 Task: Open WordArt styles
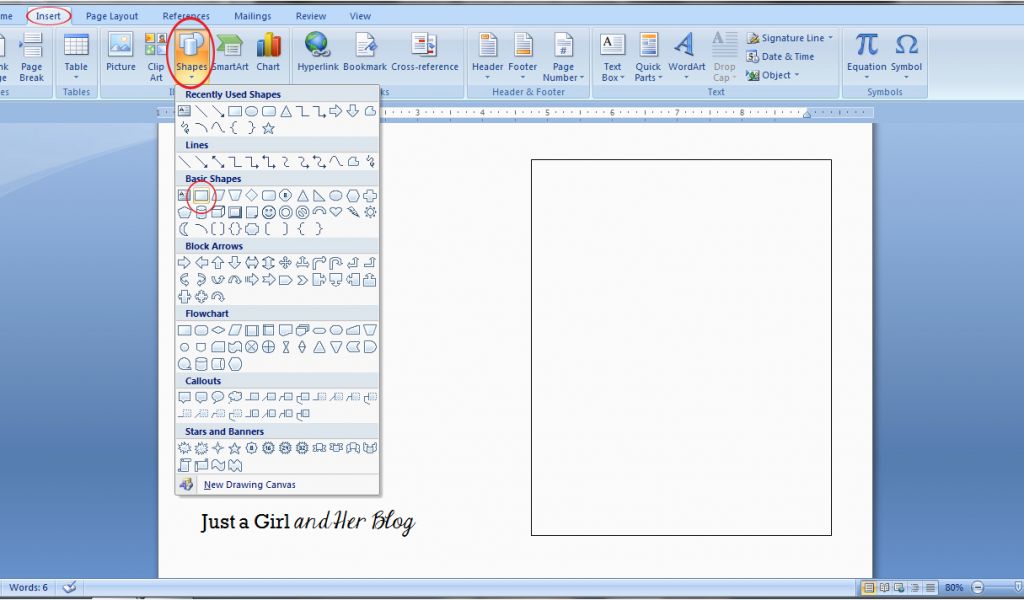point(686,55)
